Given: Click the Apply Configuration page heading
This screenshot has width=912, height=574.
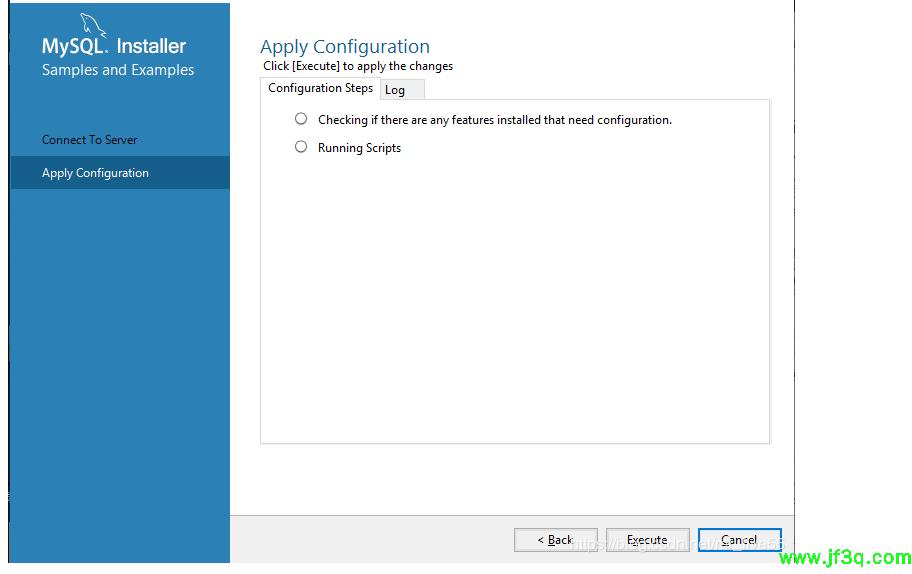Looking at the screenshot, I should pos(345,47).
